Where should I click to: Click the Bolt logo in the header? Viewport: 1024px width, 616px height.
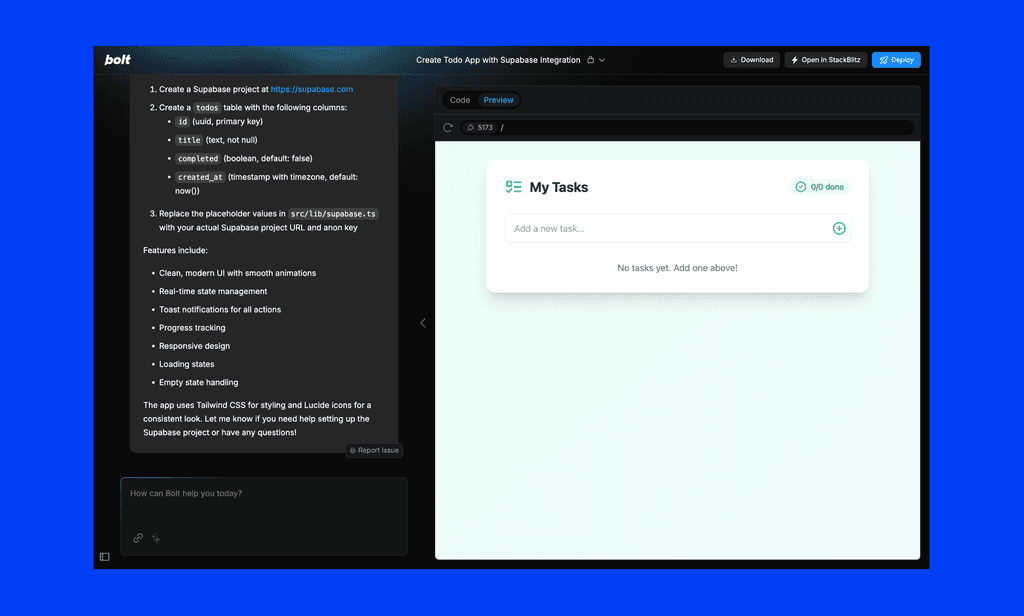[117, 59]
